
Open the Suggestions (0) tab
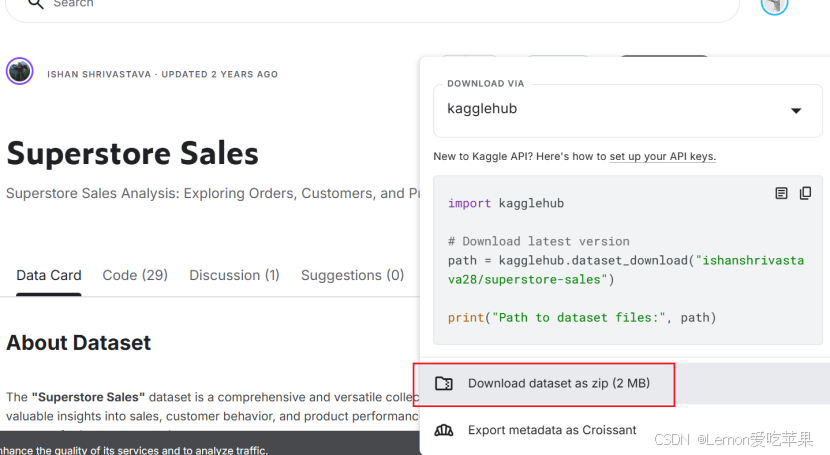[353, 276]
